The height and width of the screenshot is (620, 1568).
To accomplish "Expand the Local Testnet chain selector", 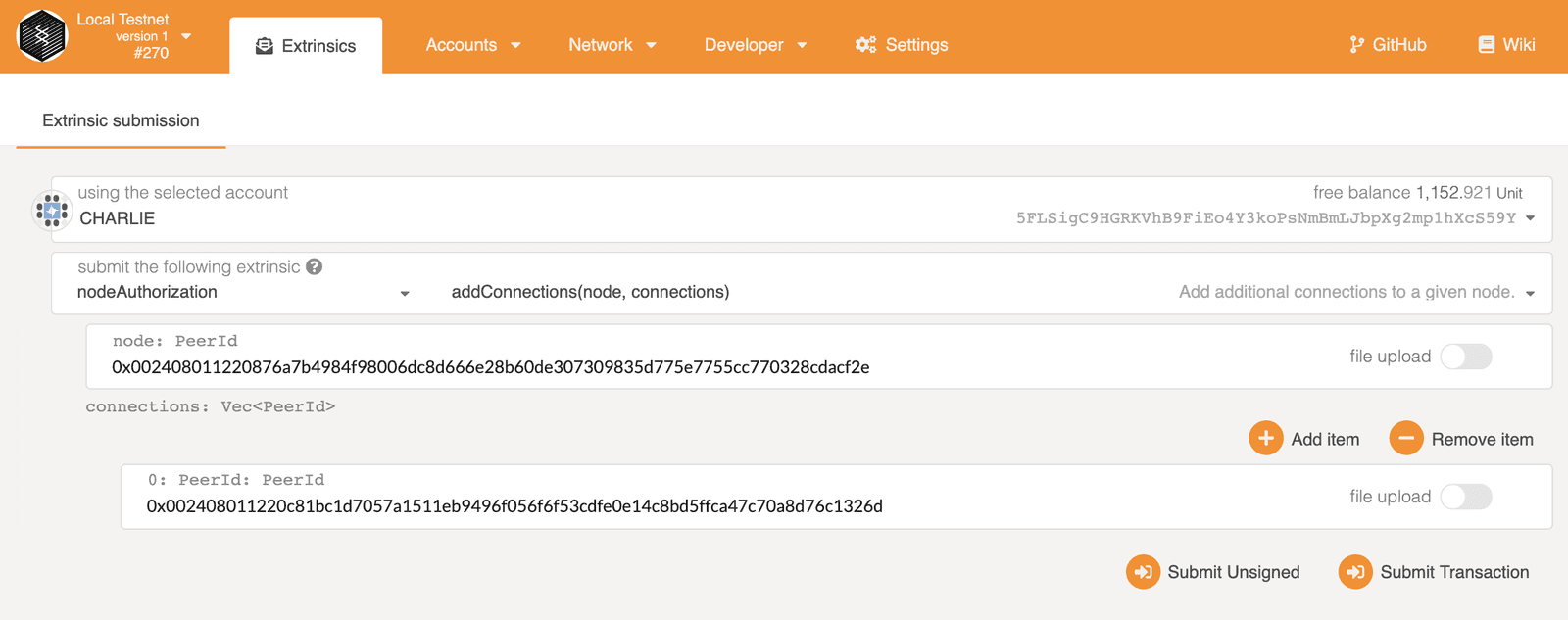I will pos(186,36).
